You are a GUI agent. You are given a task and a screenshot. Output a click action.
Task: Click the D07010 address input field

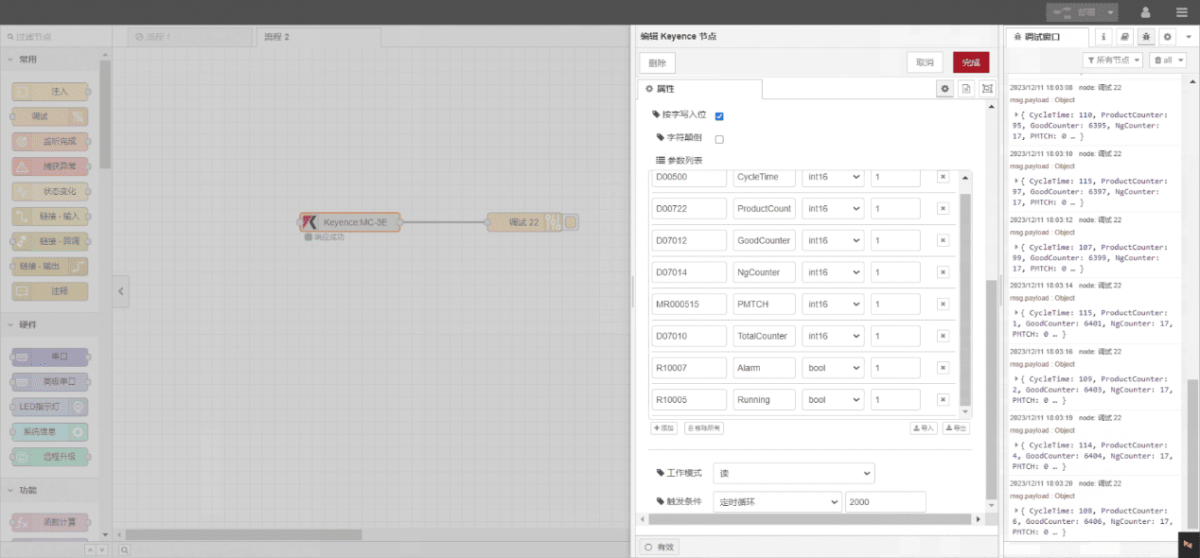pos(689,336)
